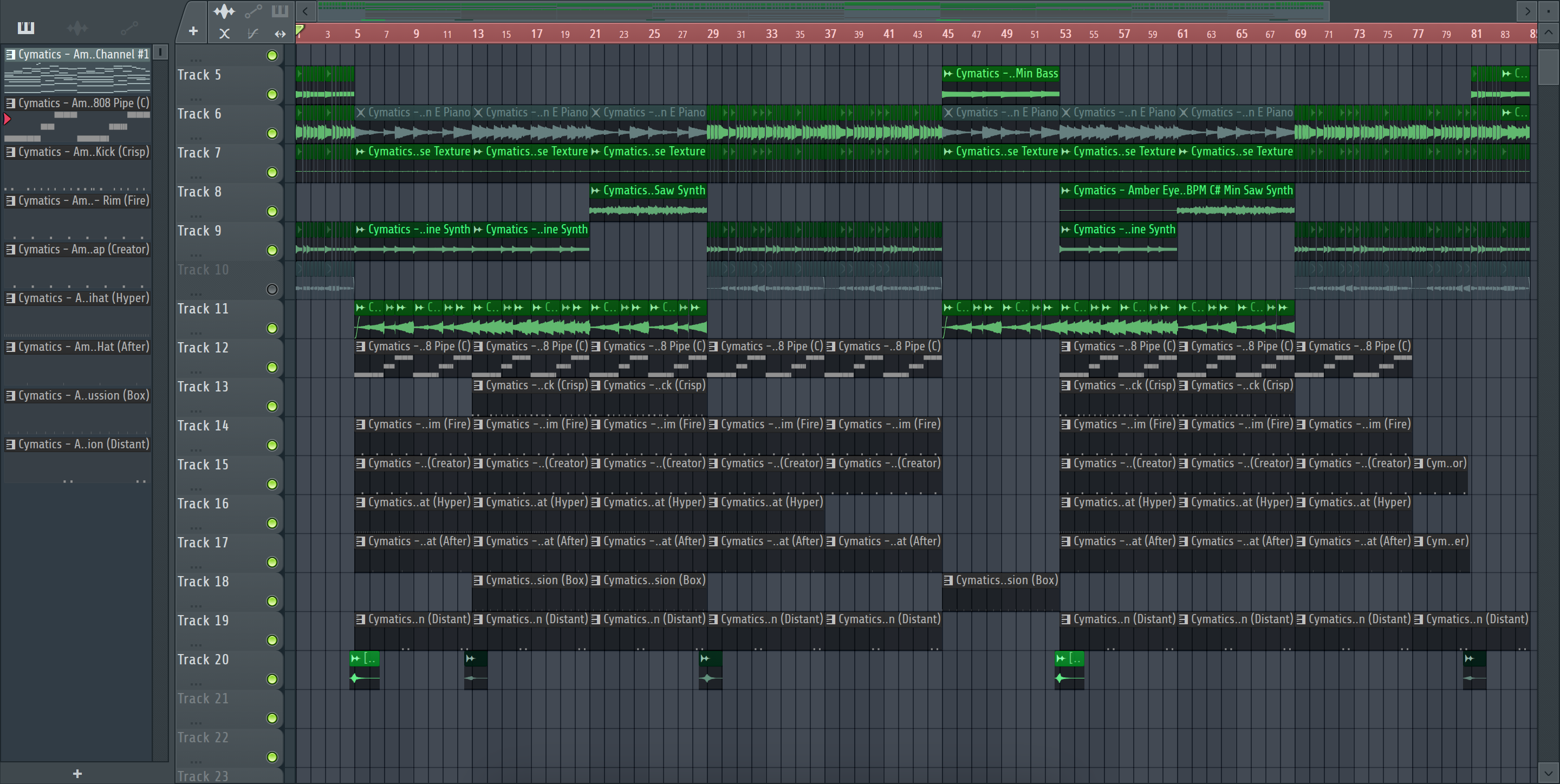Select the Track 12 header label
This screenshot has height=784, width=1560.
click(203, 348)
